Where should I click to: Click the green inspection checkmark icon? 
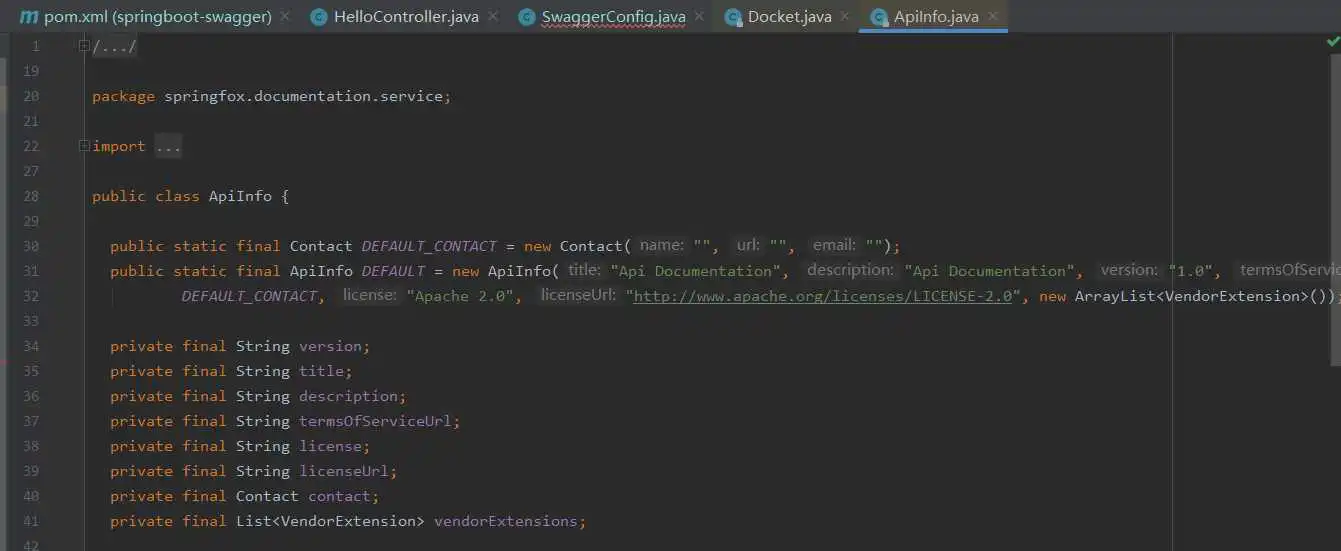[1332, 42]
